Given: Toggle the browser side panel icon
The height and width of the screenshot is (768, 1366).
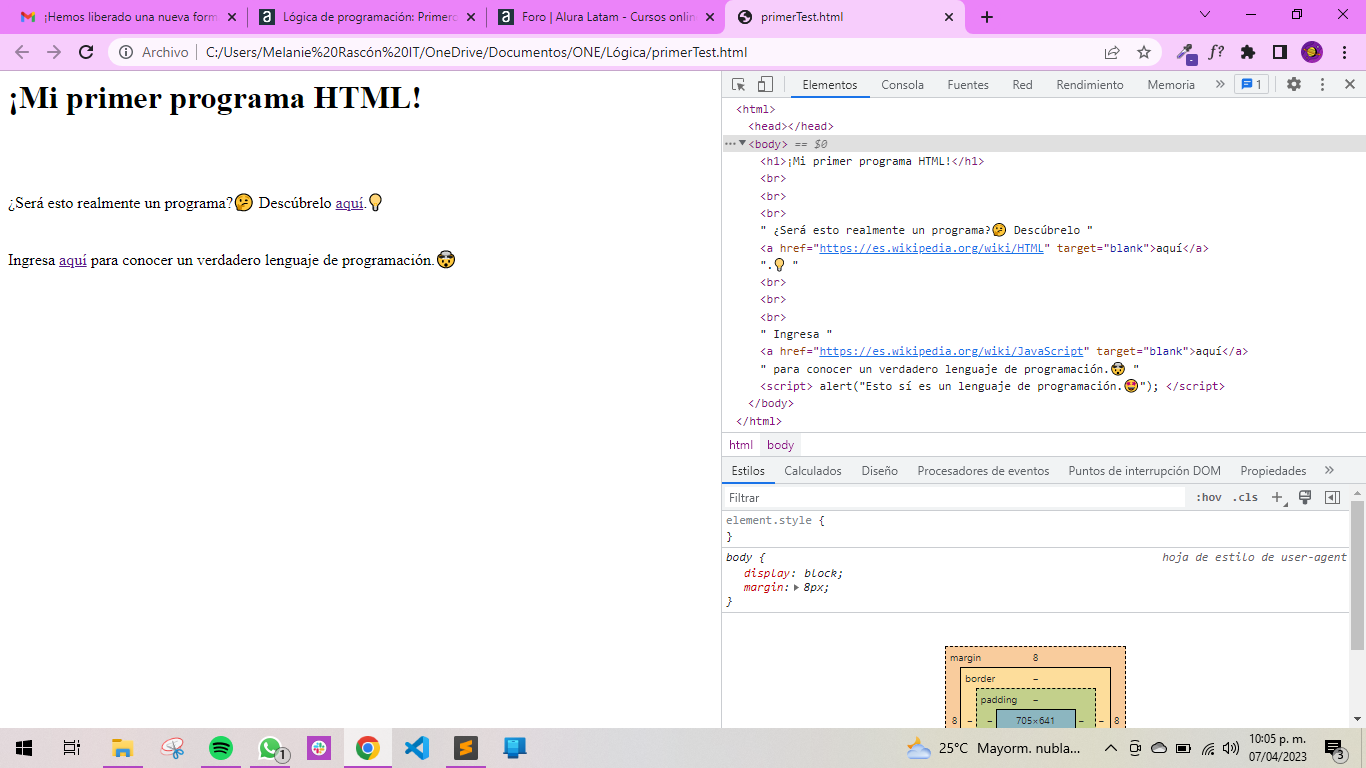Looking at the screenshot, I should [1279, 53].
